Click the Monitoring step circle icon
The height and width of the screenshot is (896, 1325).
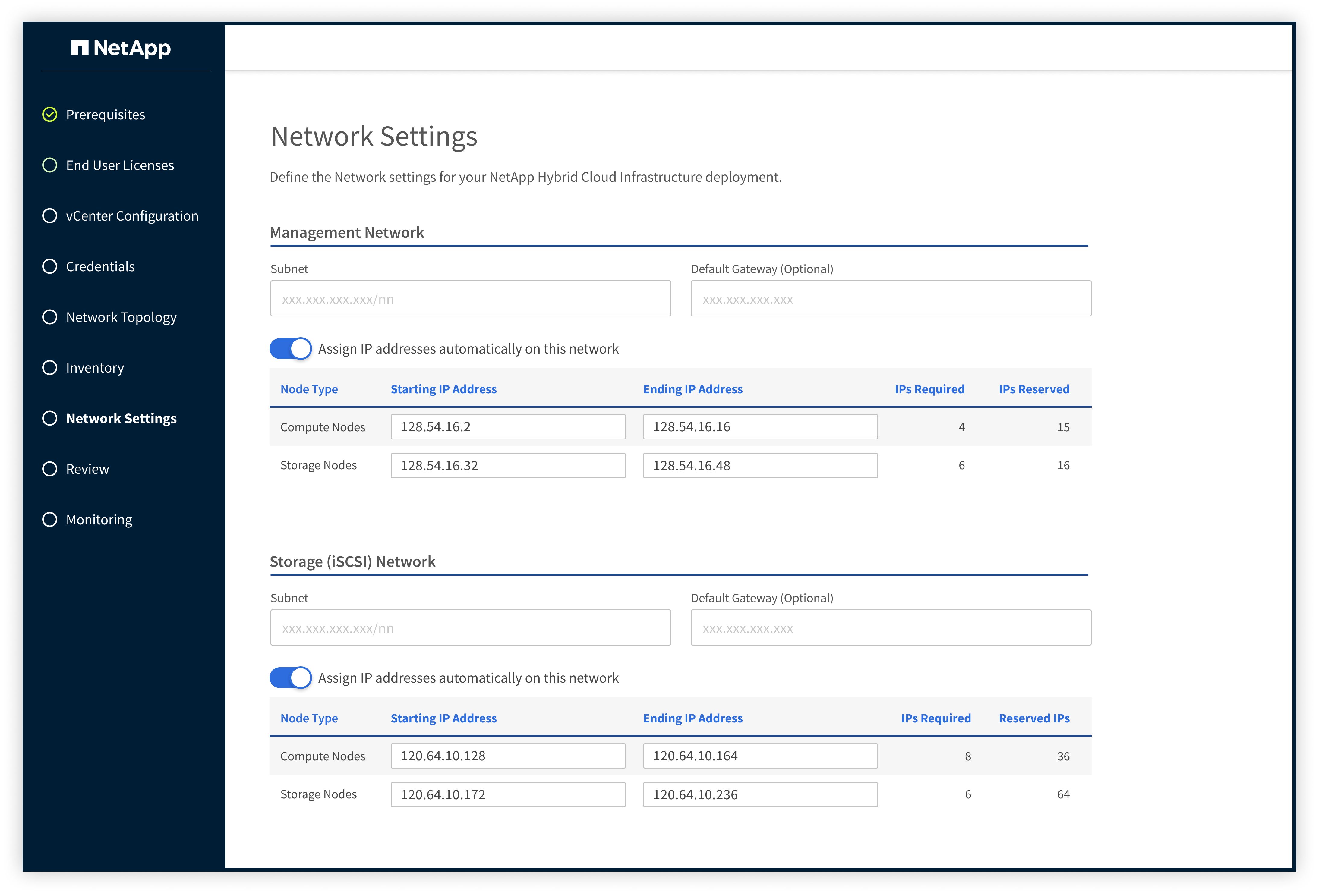(x=50, y=520)
